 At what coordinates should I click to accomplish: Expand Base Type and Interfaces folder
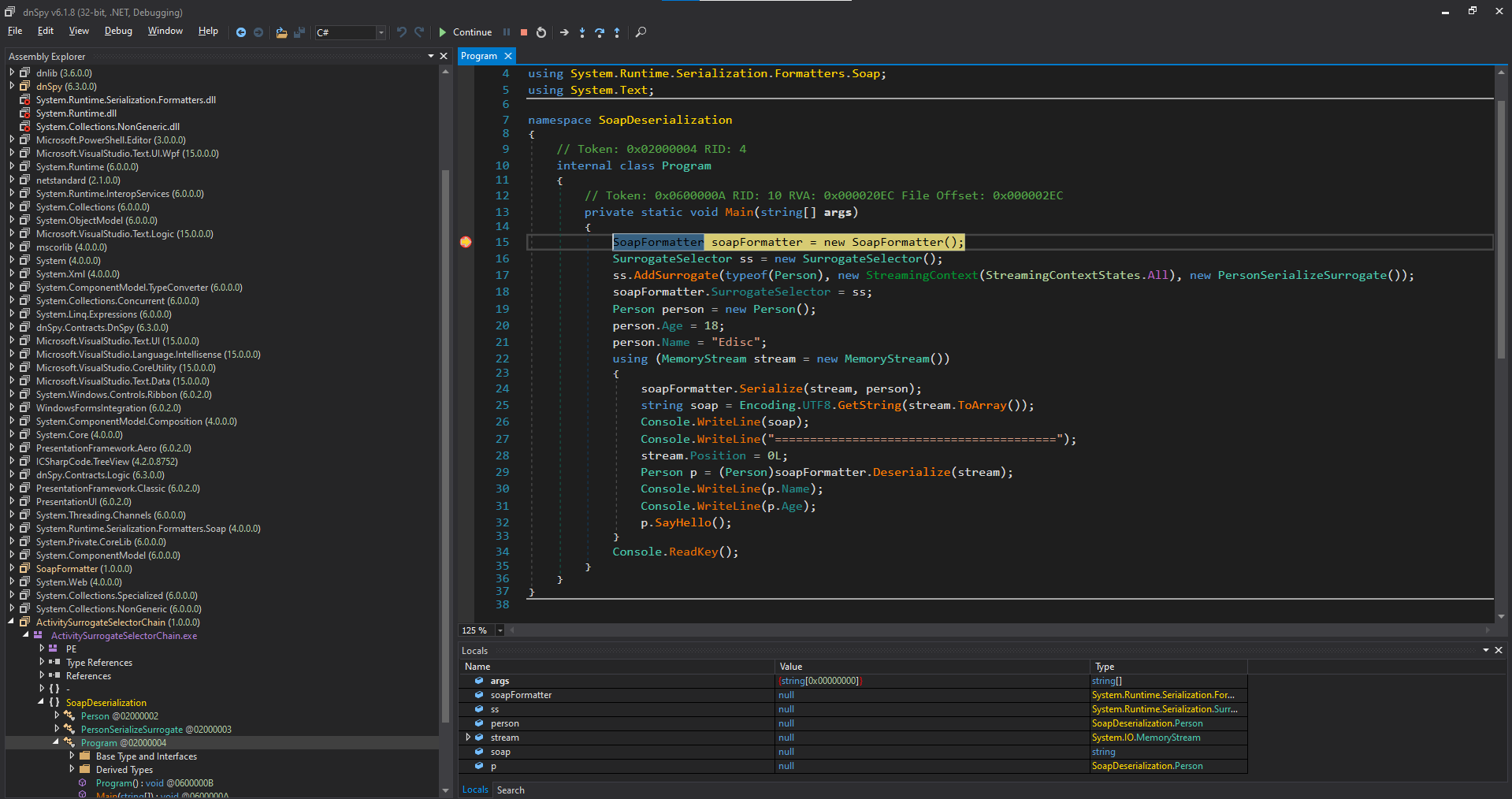tap(71, 756)
